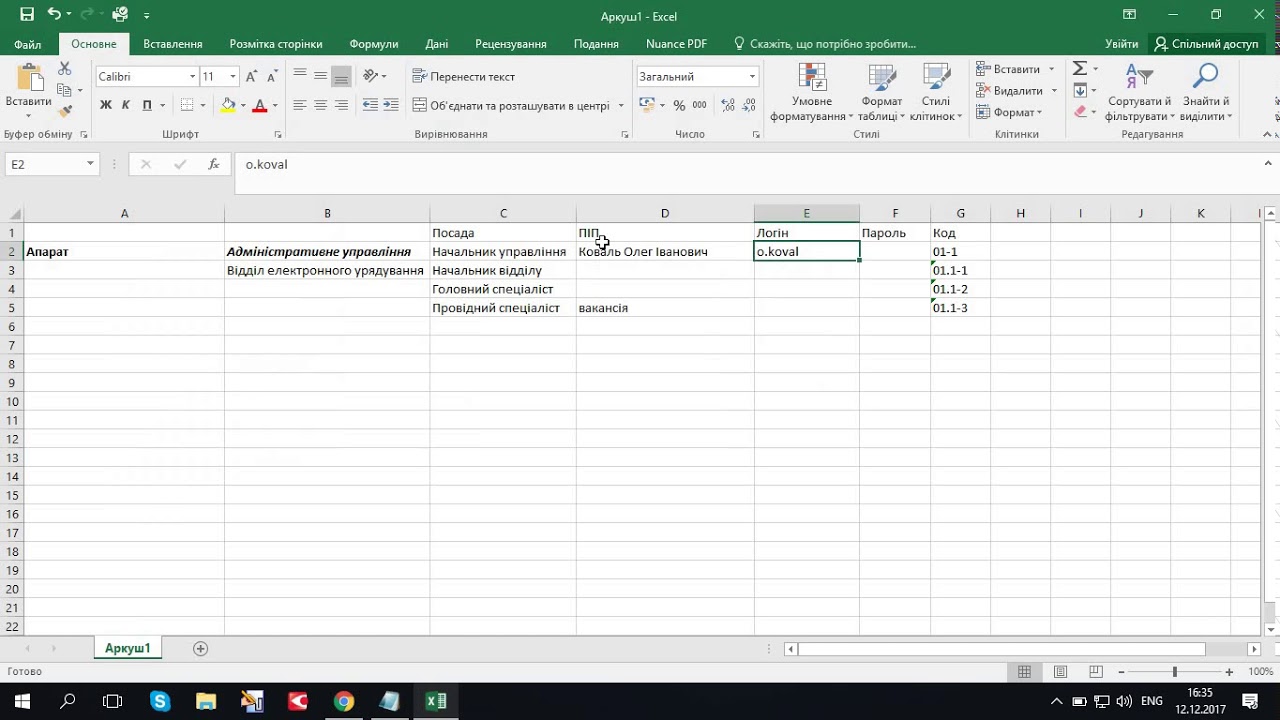
Task: Increase decimal places icon
Action: pyautogui.click(x=728, y=105)
